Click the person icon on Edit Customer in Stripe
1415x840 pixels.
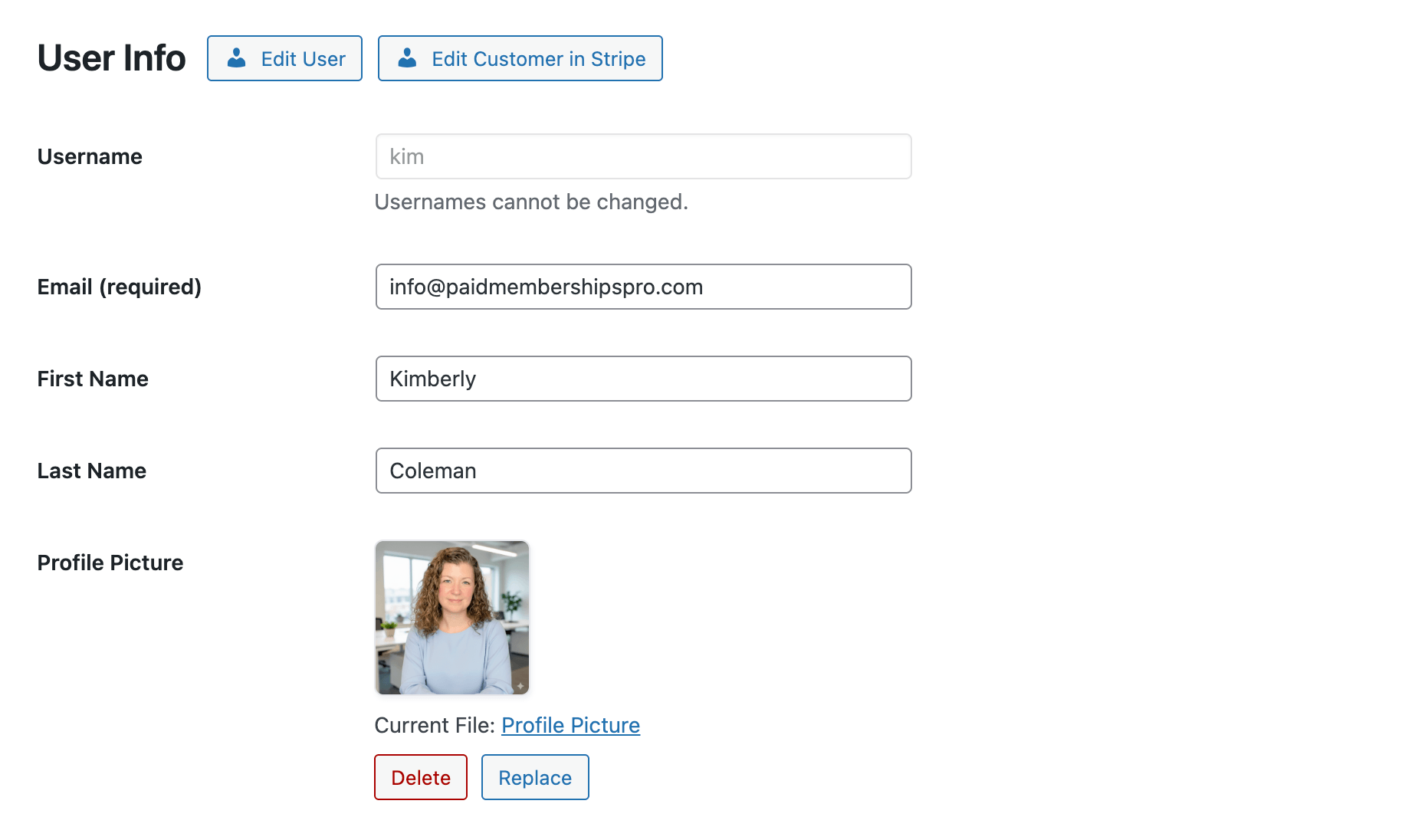406,57
